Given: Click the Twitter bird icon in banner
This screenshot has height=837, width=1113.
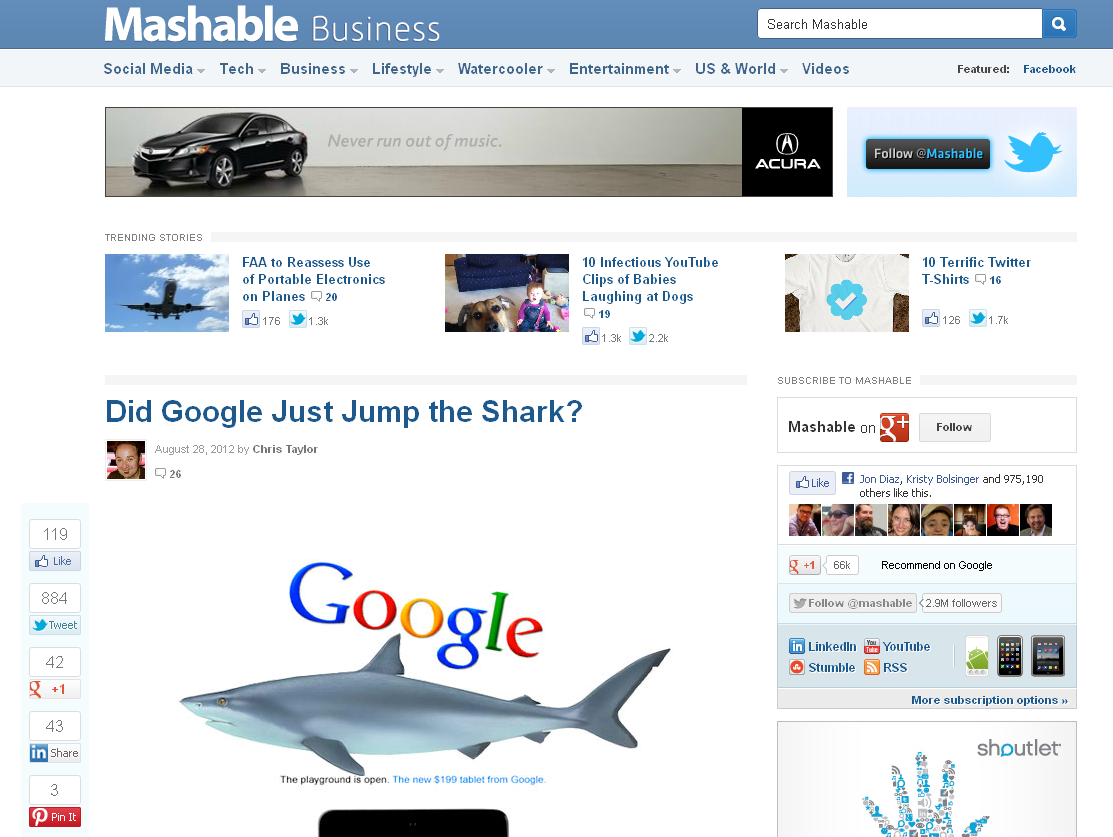Looking at the screenshot, I should click(x=1033, y=152).
